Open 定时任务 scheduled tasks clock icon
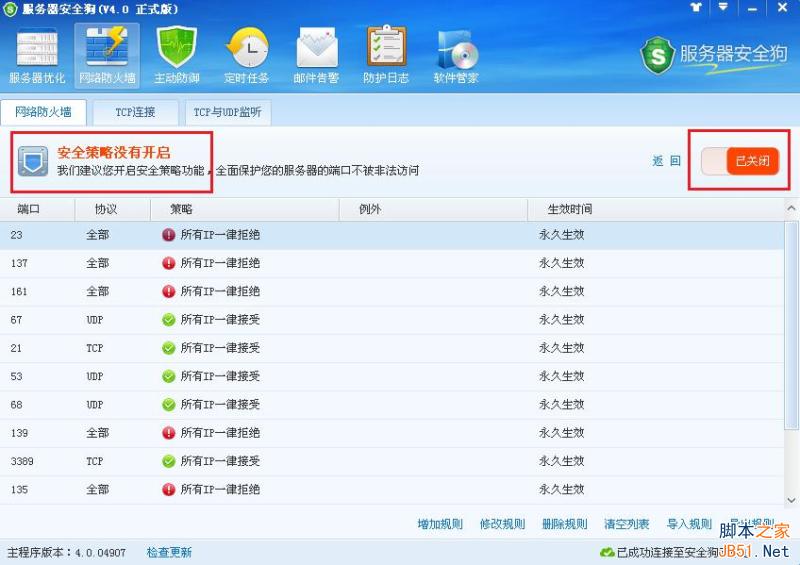This screenshot has height=565, width=800. (x=247, y=55)
